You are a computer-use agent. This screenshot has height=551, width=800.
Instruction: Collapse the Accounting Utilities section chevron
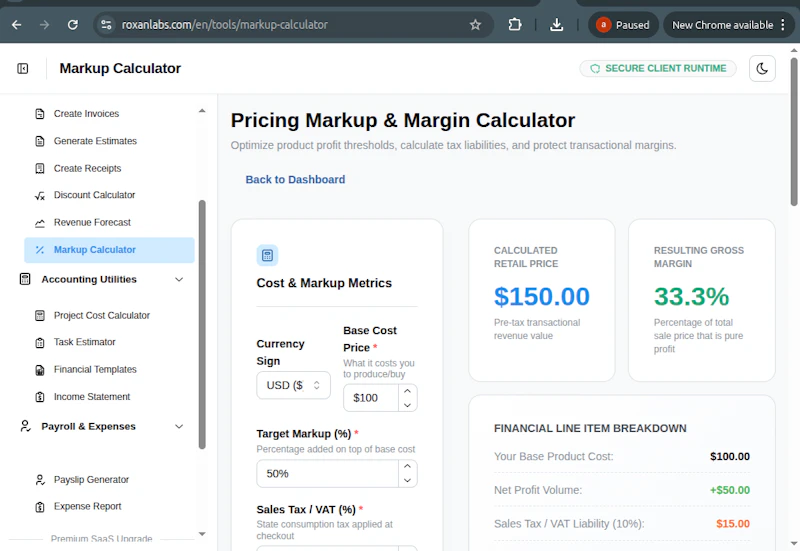coord(179,279)
